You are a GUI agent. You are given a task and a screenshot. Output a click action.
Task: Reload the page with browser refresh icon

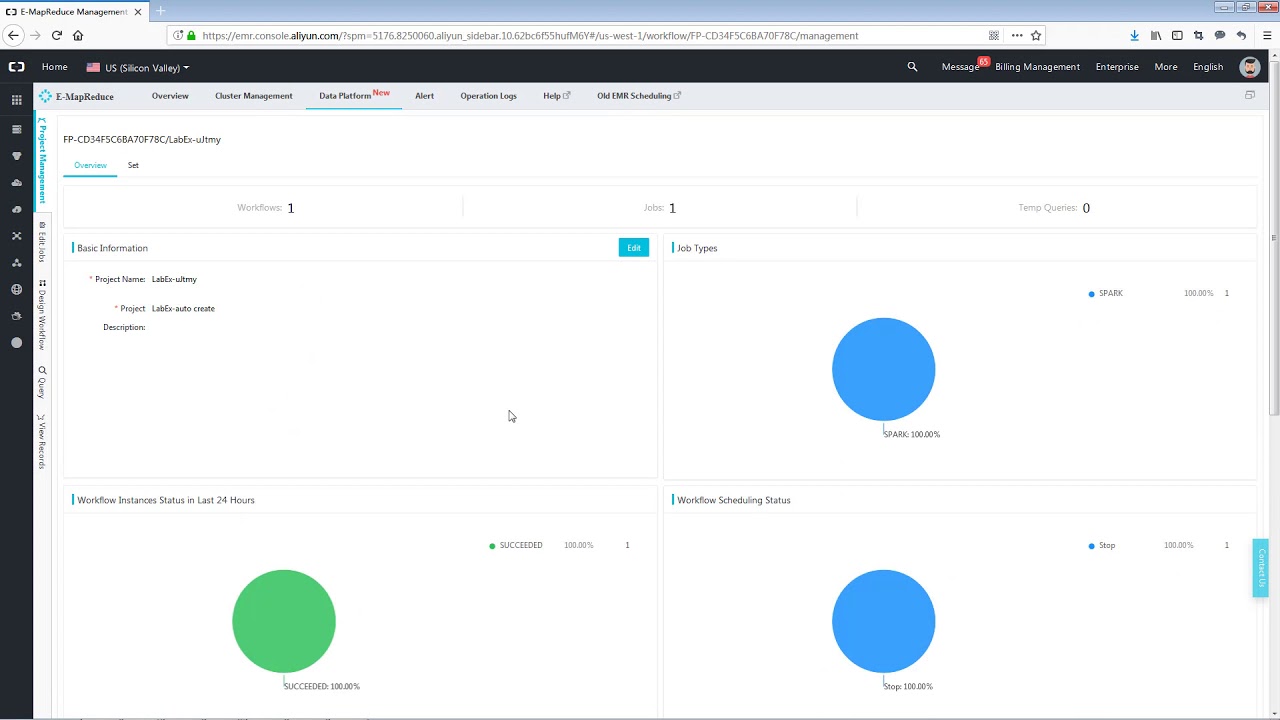pos(56,35)
